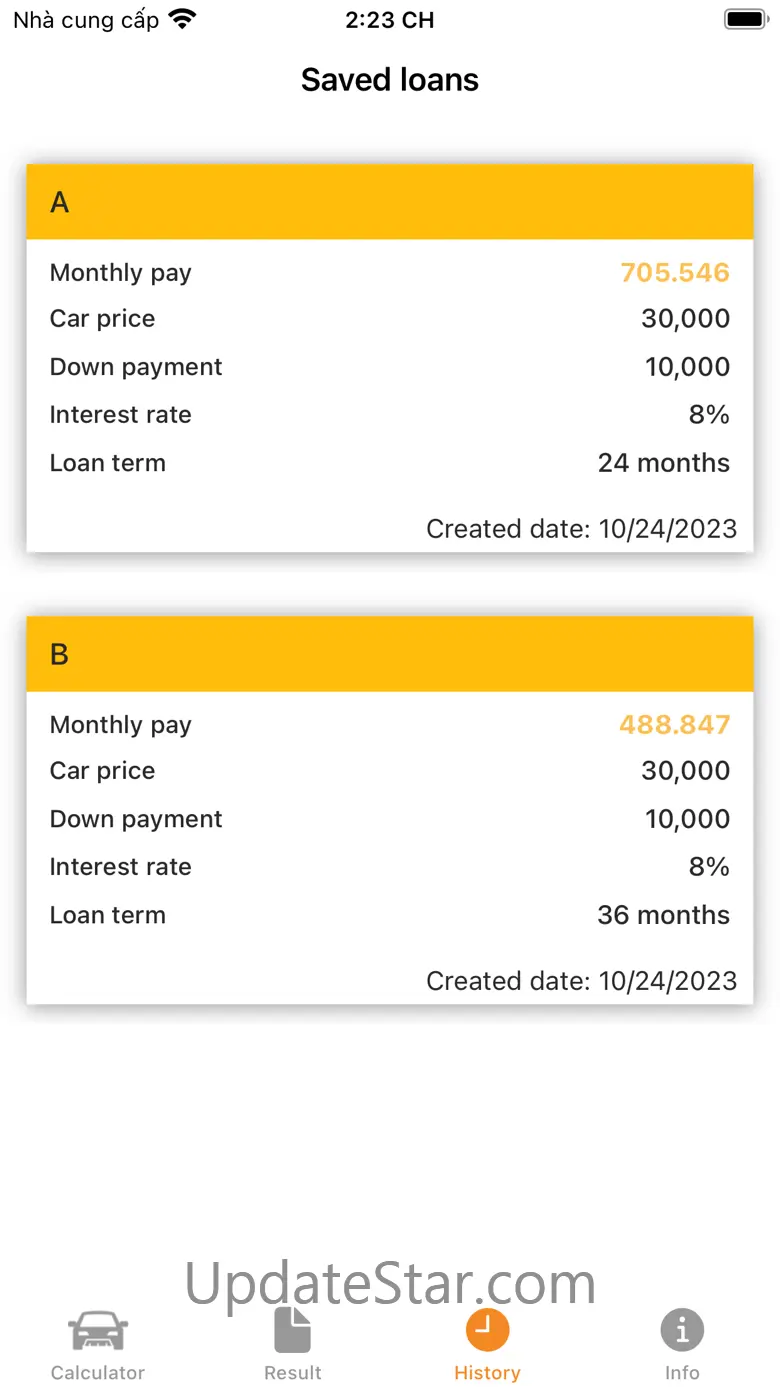780x1387 pixels.
Task: Tap loan B created date text
Action: click(x=581, y=981)
